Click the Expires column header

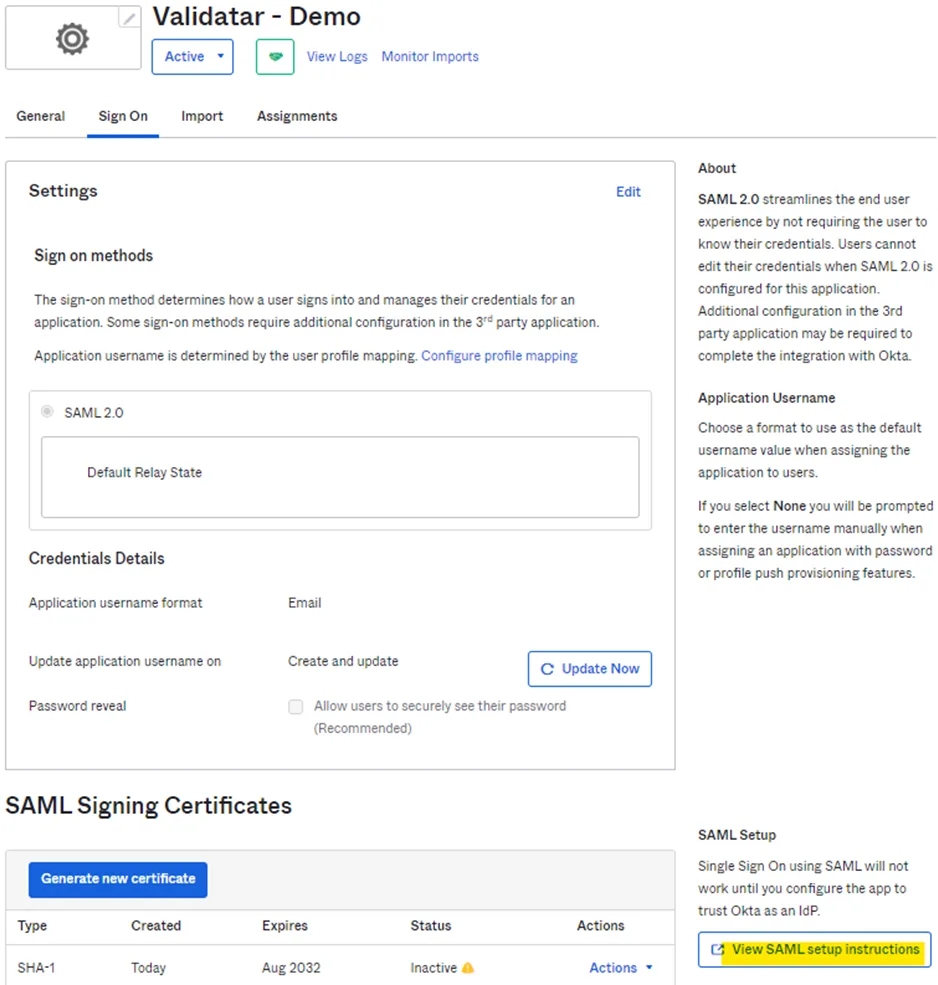[285, 925]
